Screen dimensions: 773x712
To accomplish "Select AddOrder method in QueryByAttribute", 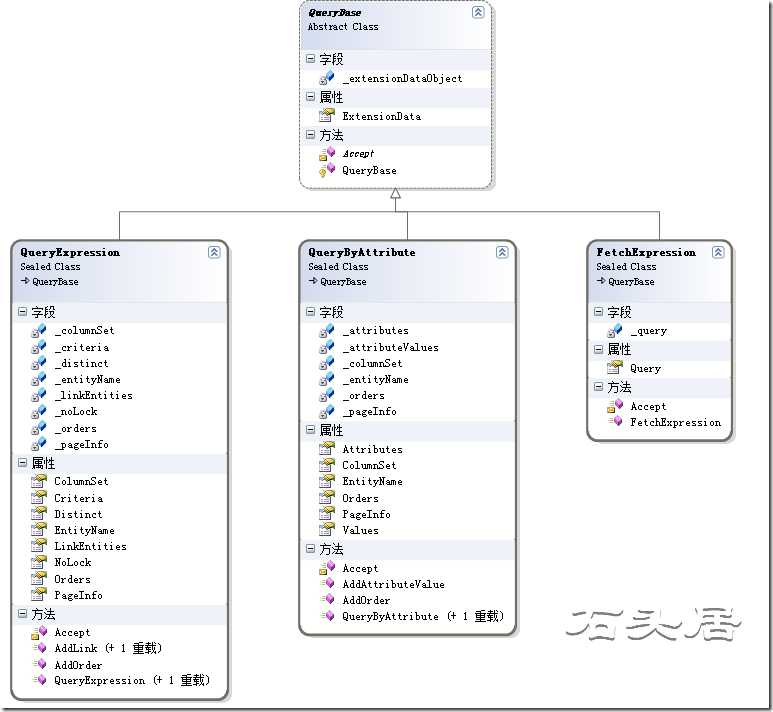I will pos(366,600).
